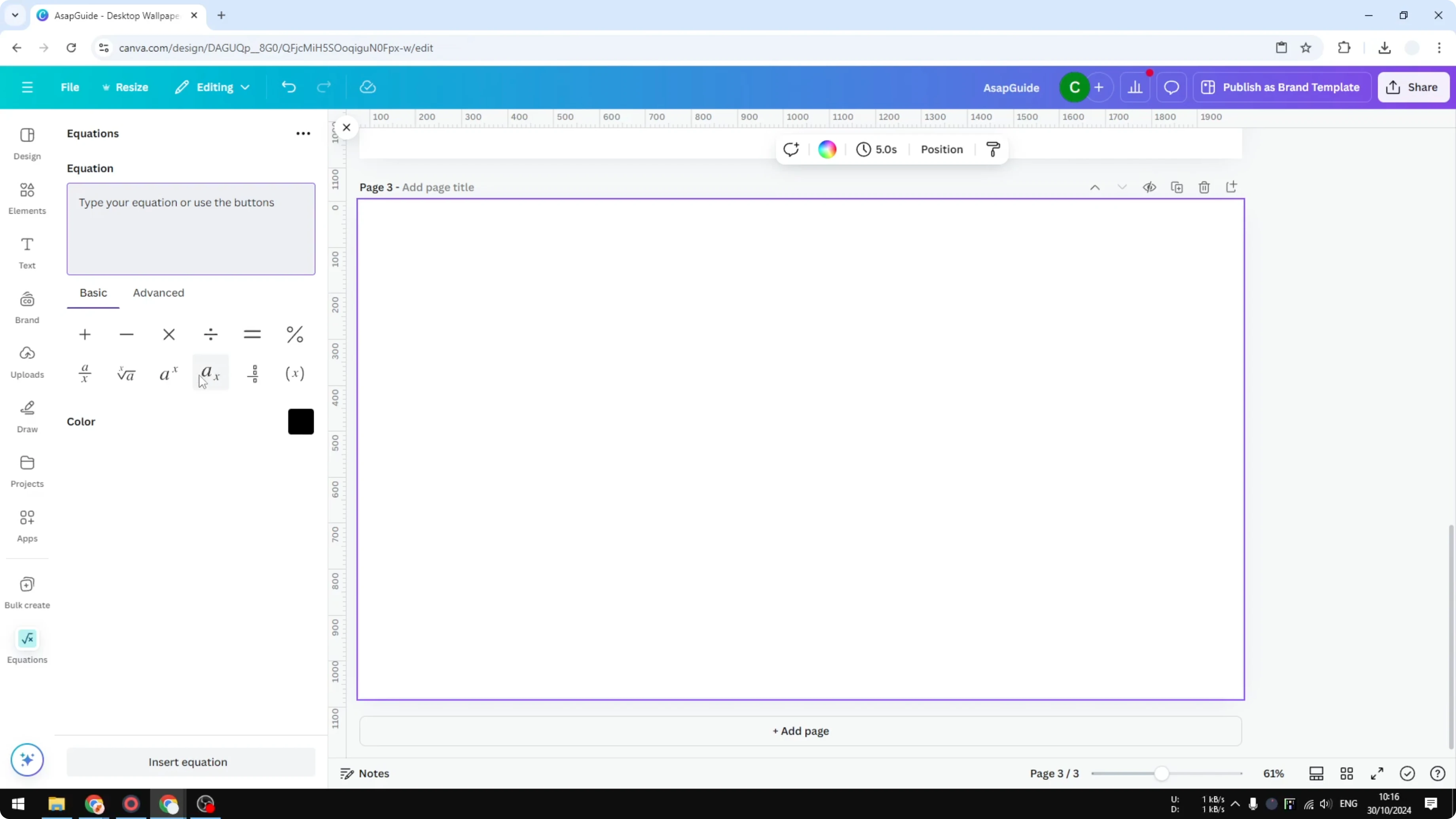Switch to the Advanced equations tab
1456x819 pixels.
[158, 293]
